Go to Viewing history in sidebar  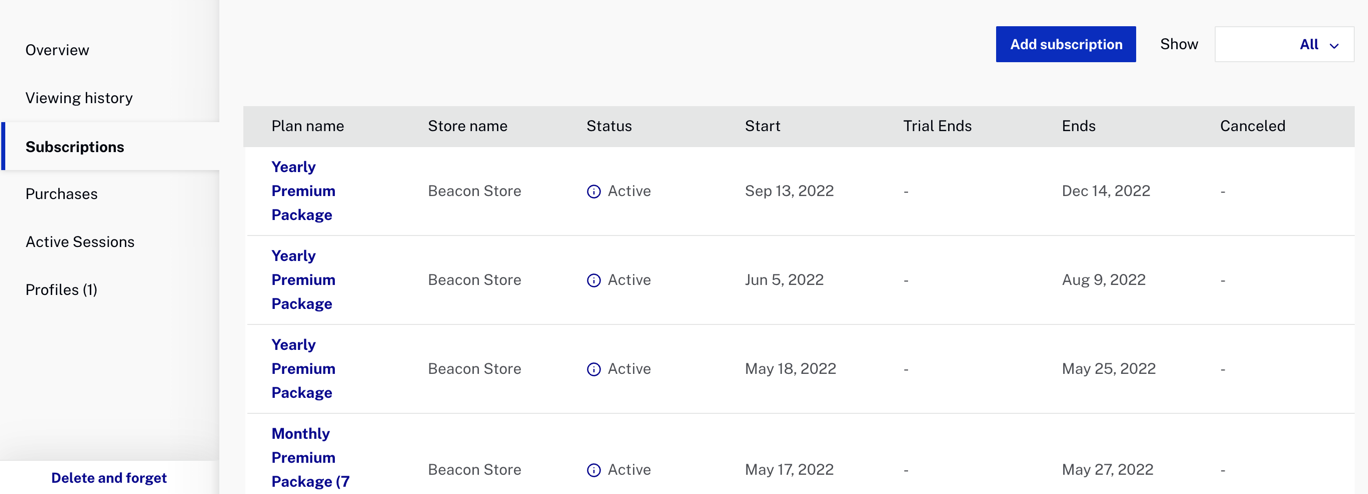79,98
